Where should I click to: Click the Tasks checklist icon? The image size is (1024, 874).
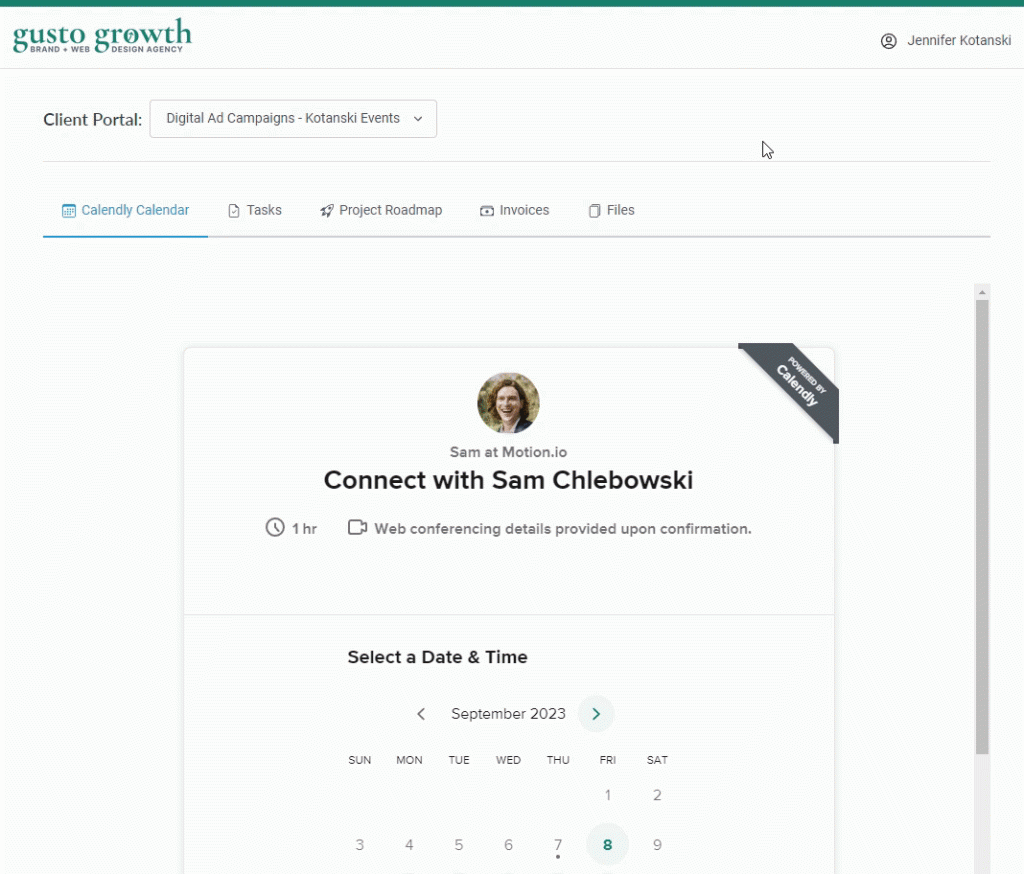234,210
